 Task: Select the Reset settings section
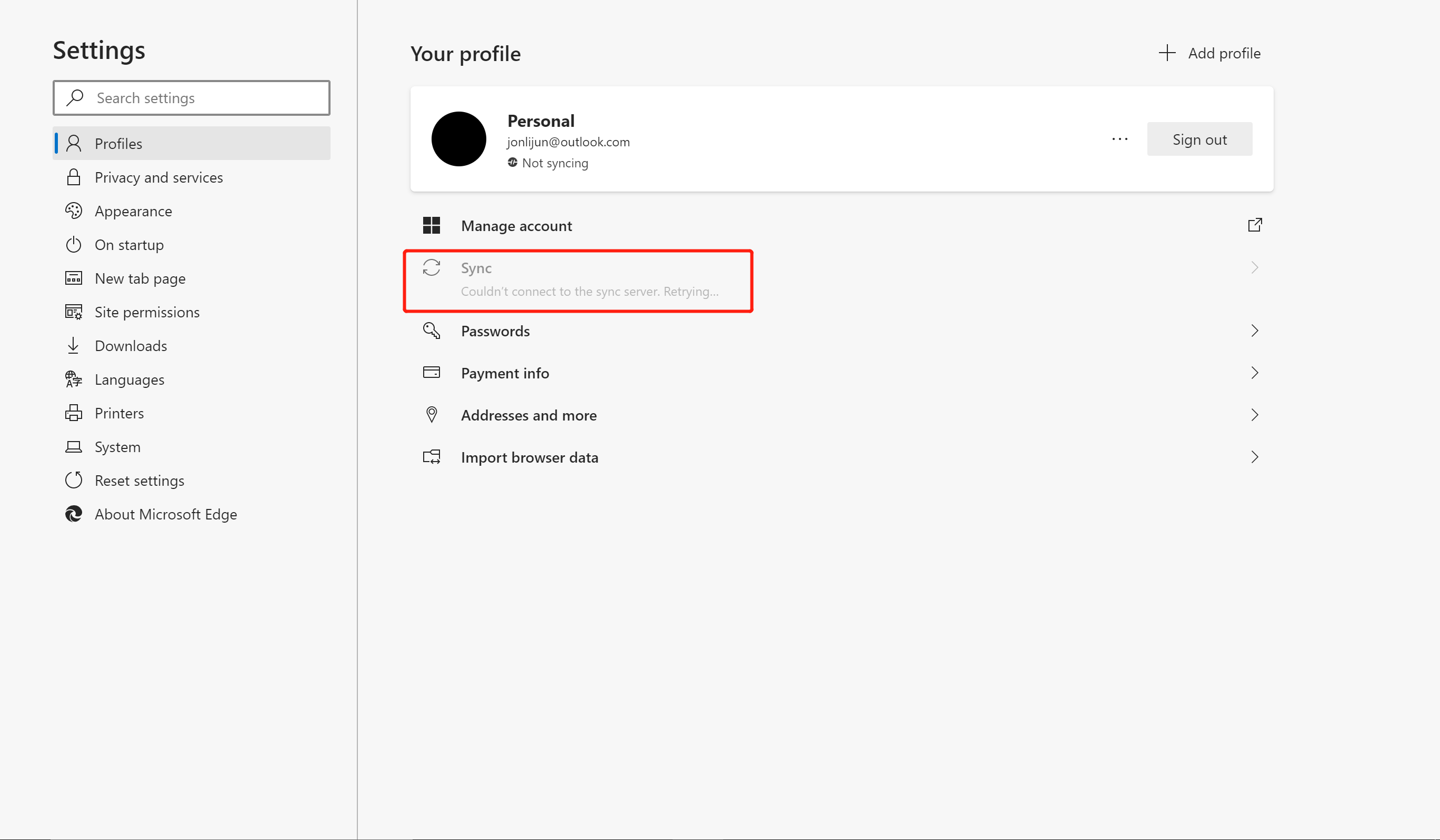[x=139, y=481]
